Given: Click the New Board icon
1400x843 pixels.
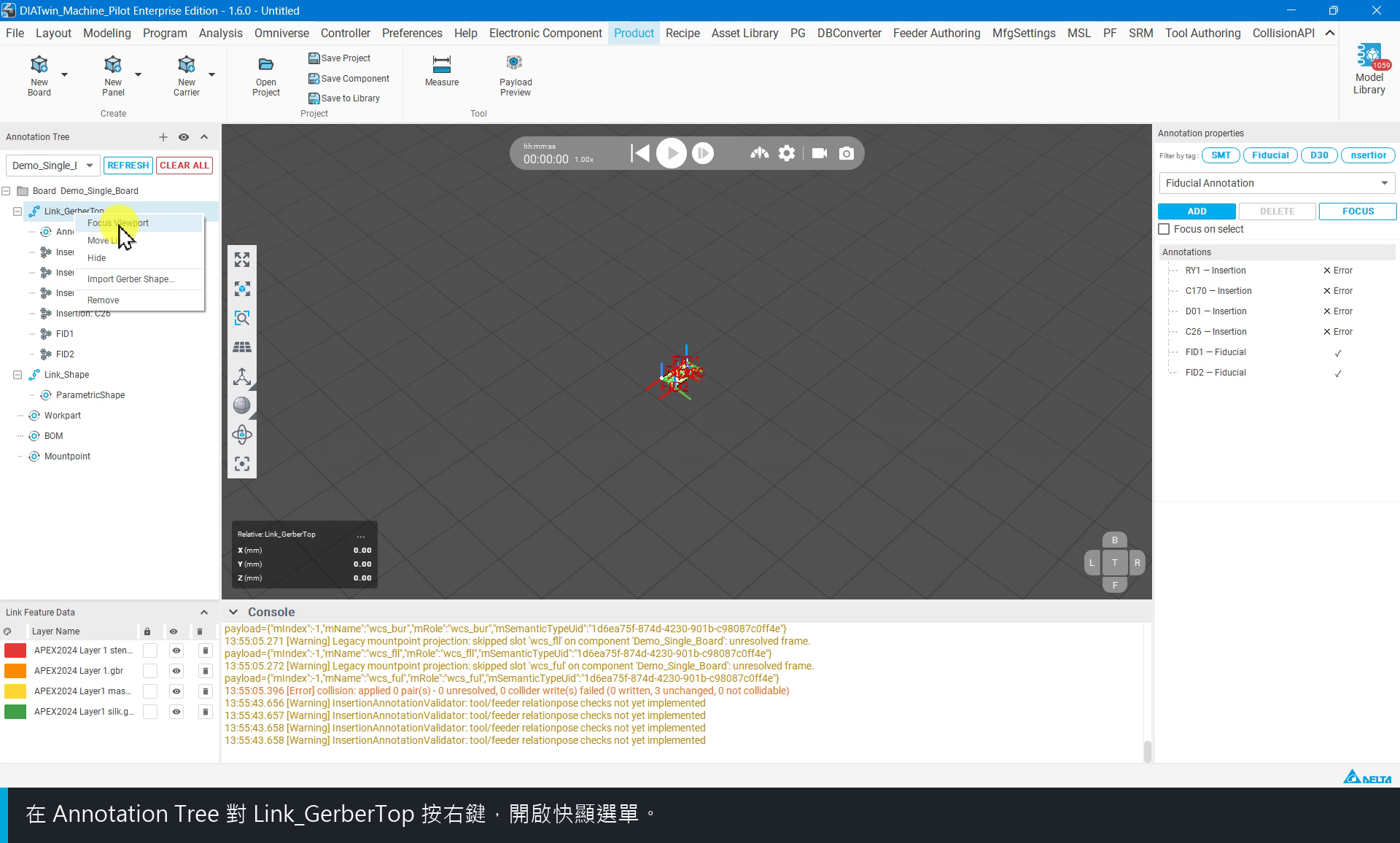Looking at the screenshot, I should pos(39,65).
